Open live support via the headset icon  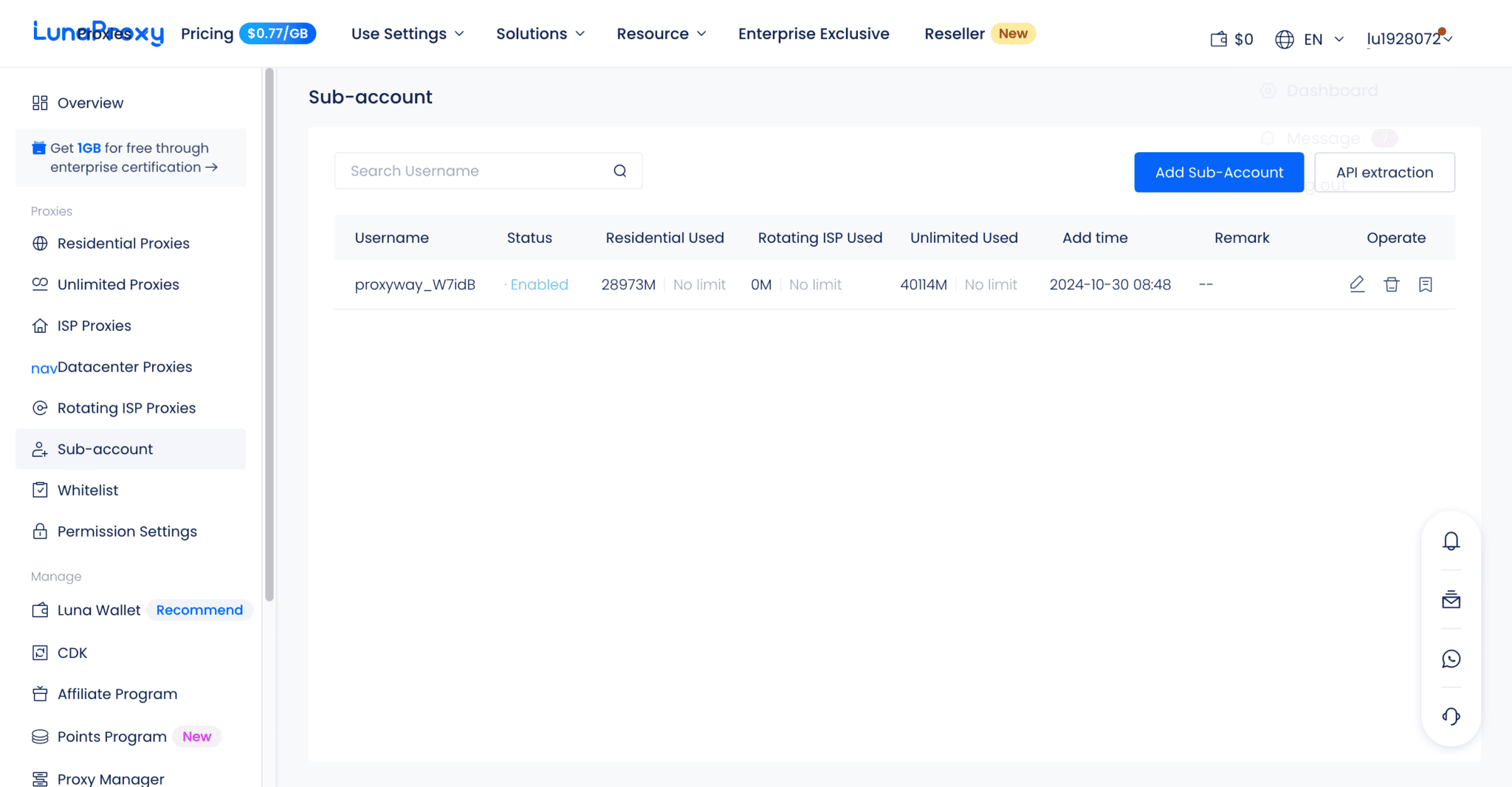click(1451, 716)
